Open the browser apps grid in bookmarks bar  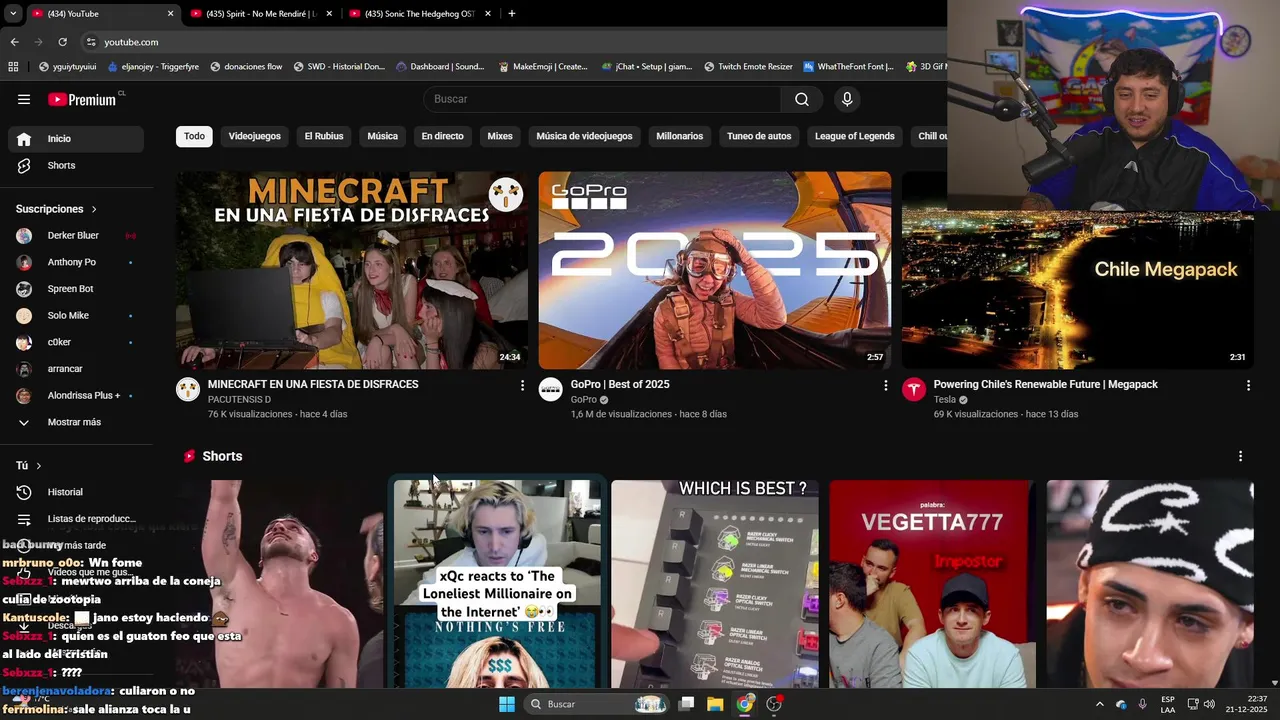13,67
